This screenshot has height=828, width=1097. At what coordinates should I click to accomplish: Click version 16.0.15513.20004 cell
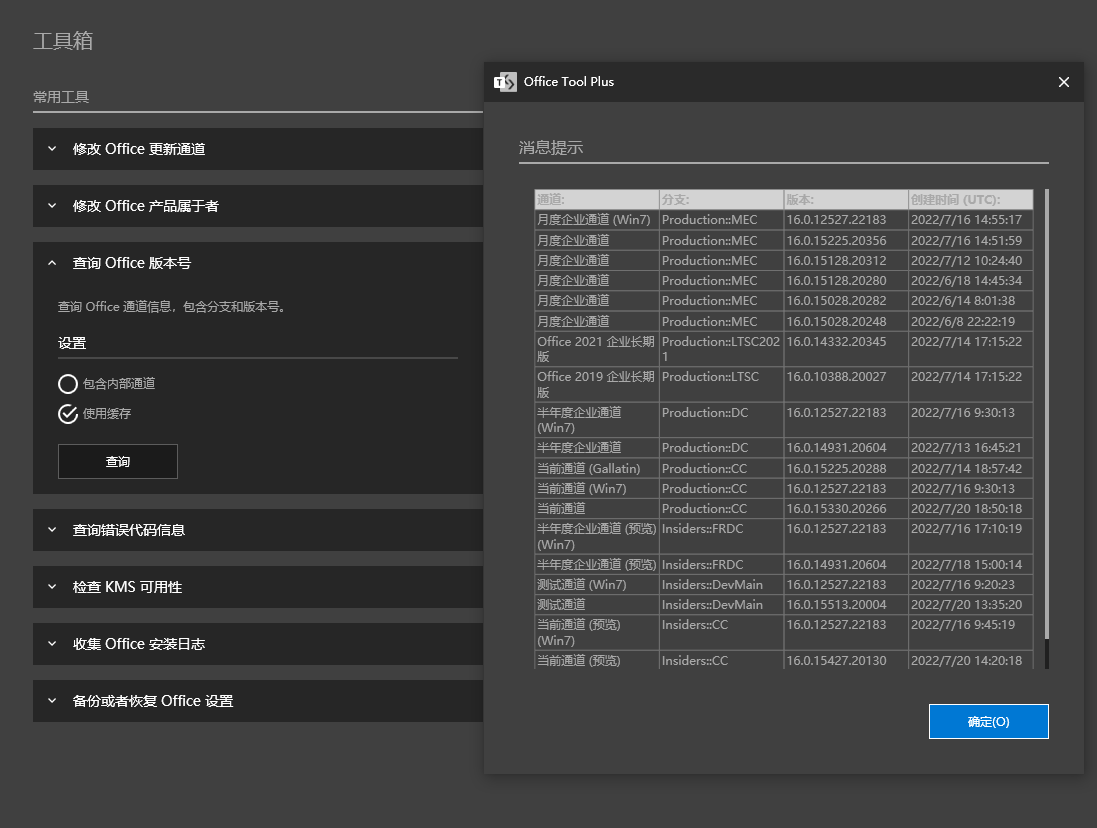846,605
